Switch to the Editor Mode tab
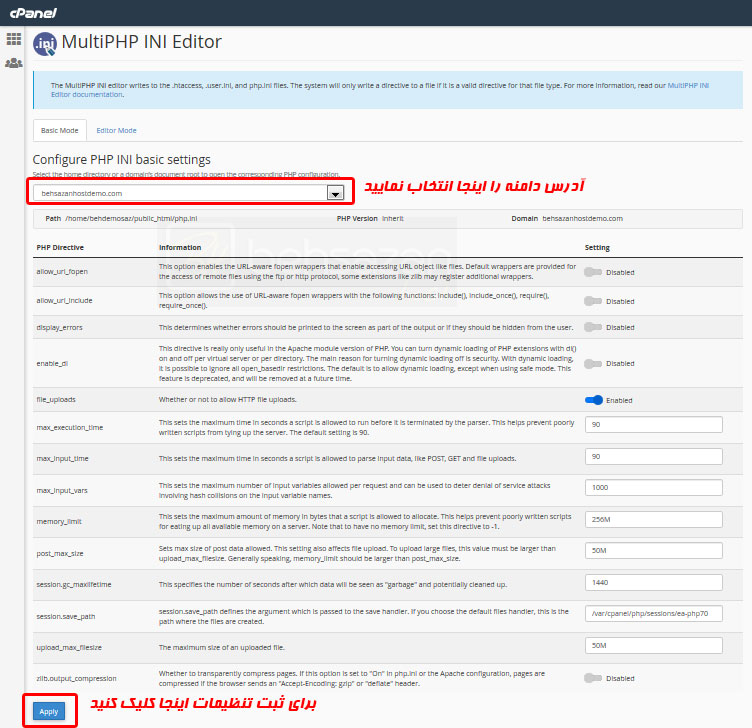The height and width of the screenshot is (728, 752). pos(116,130)
